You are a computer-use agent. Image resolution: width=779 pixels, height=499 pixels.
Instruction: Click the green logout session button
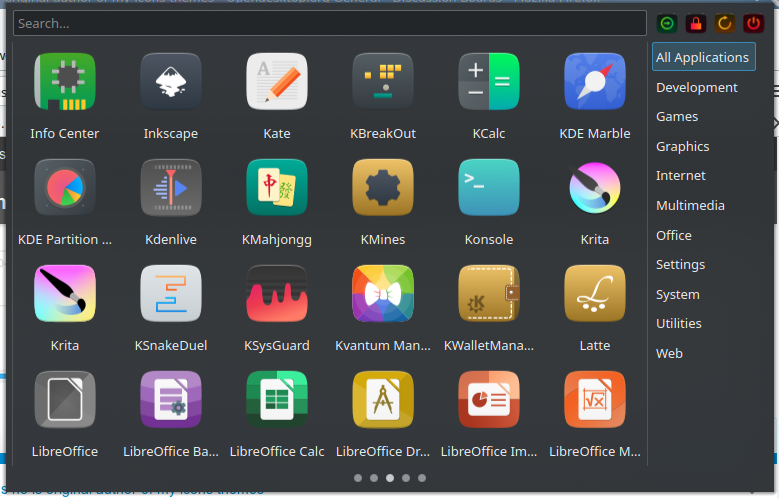coord(667,23)
